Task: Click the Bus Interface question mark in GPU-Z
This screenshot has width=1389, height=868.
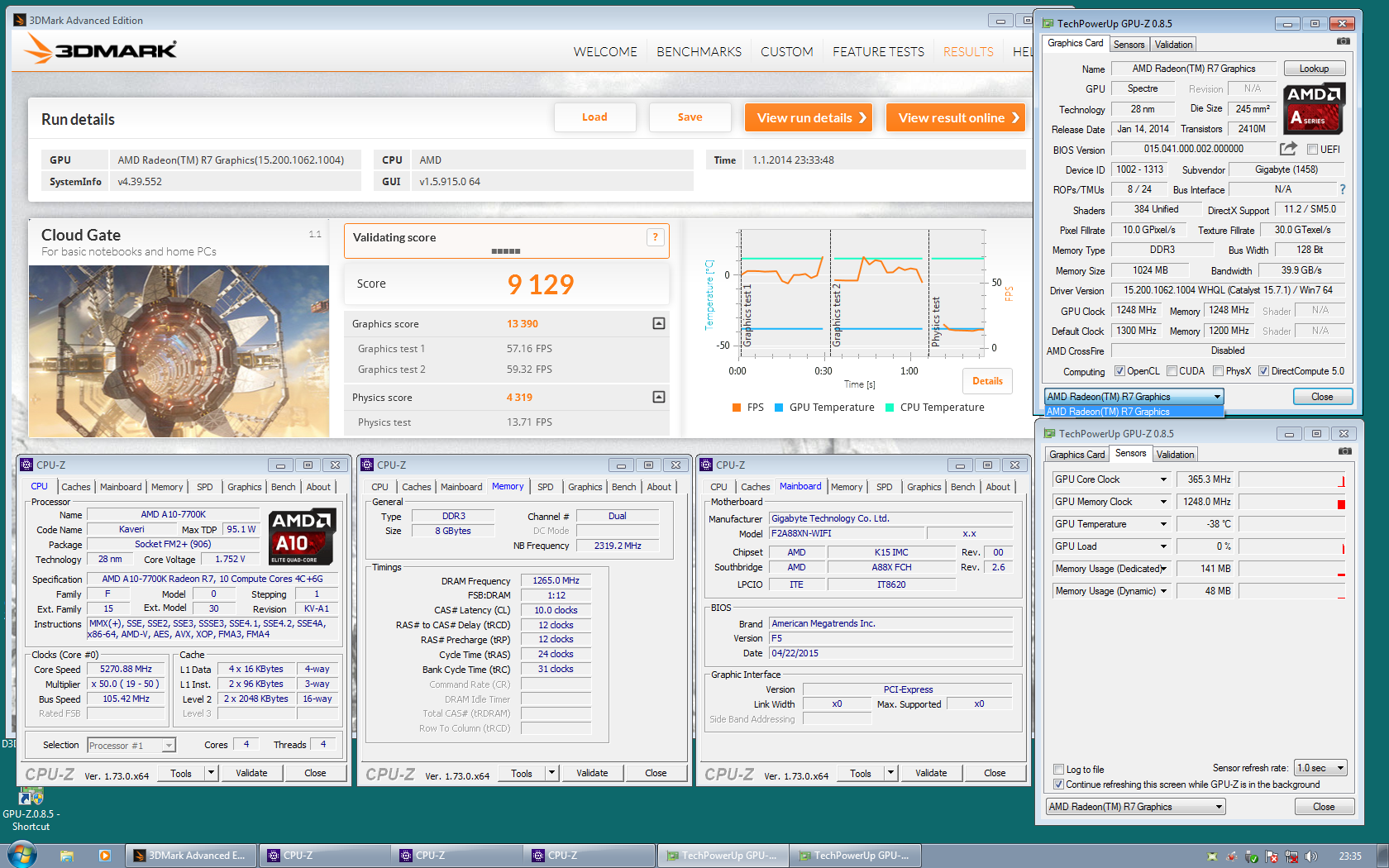Action: pos(1343,189)
